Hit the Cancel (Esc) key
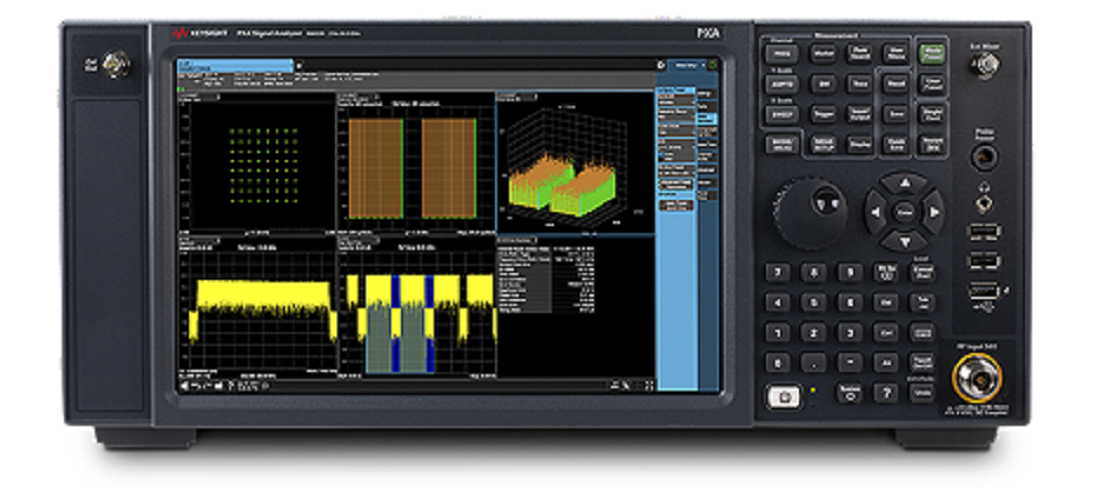This screenshot has height=492, width=1100. coord(922,272)
